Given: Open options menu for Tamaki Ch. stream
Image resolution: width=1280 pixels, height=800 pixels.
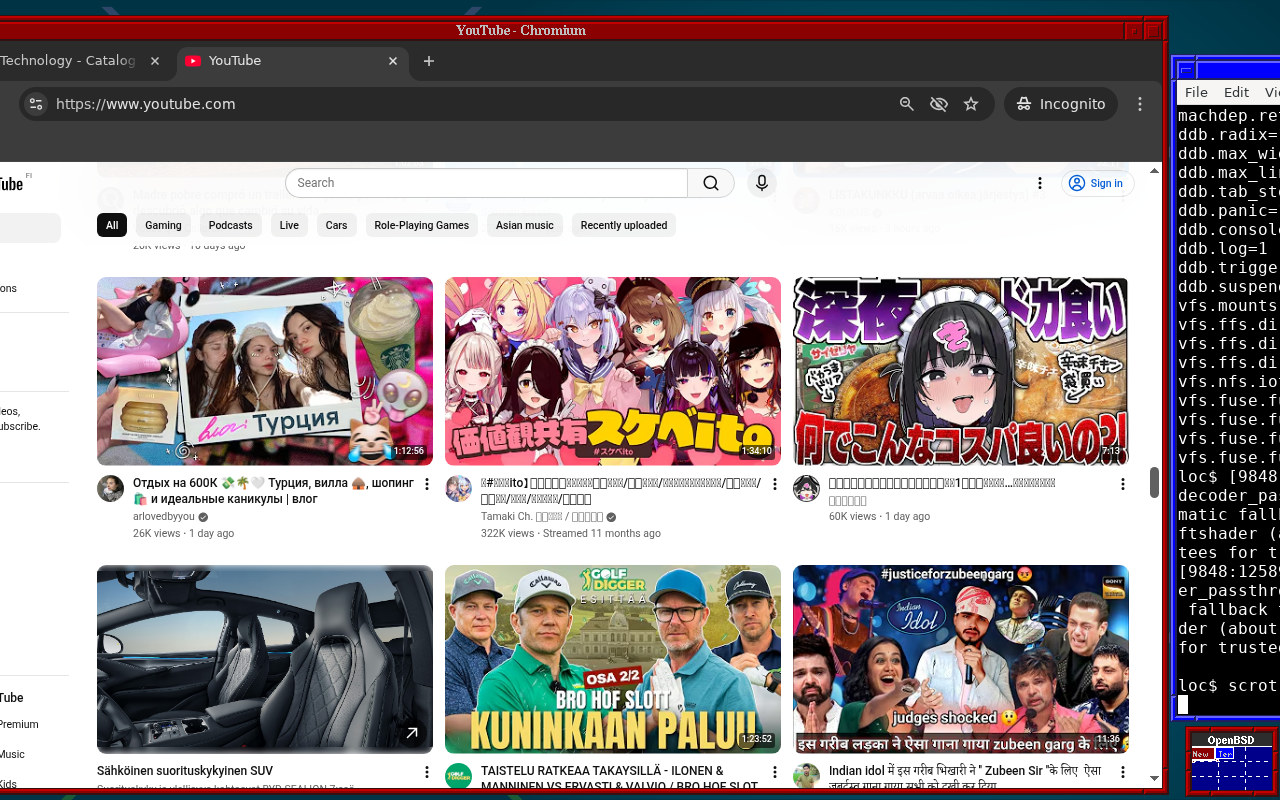Looking at the screenshot, I should click(775, 484).
